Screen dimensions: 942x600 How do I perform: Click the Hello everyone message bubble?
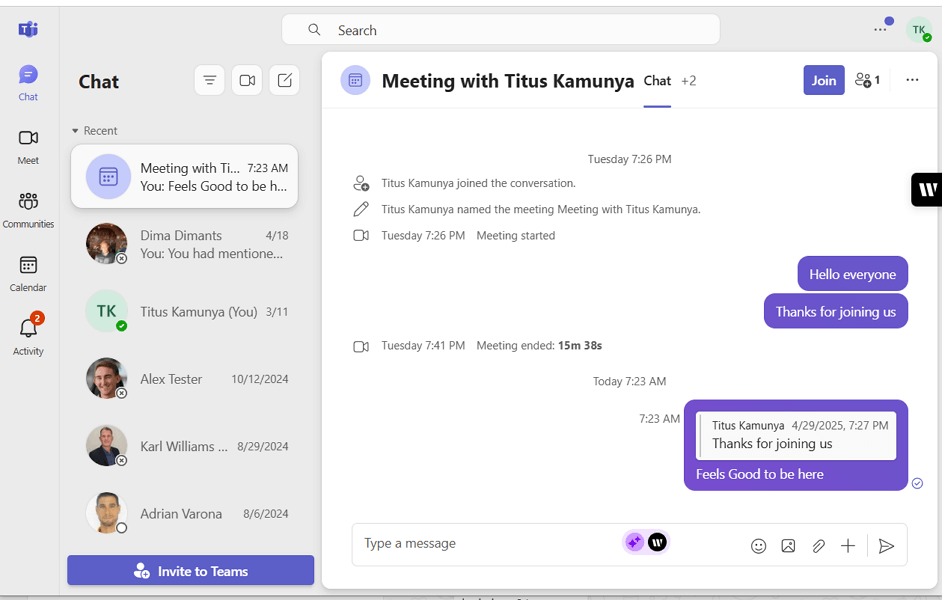(852, 274)
